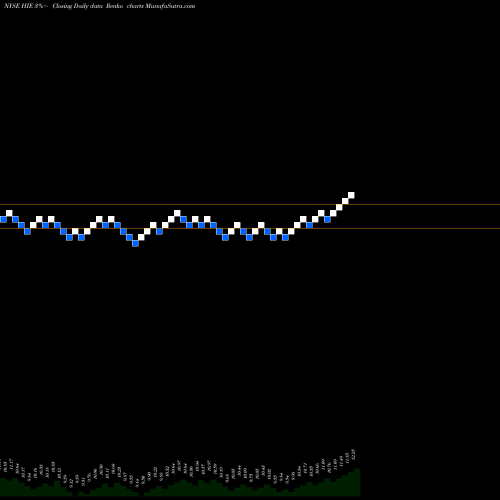
Task: Click the lower orange horizontal level line
Action: click(250, 228)
